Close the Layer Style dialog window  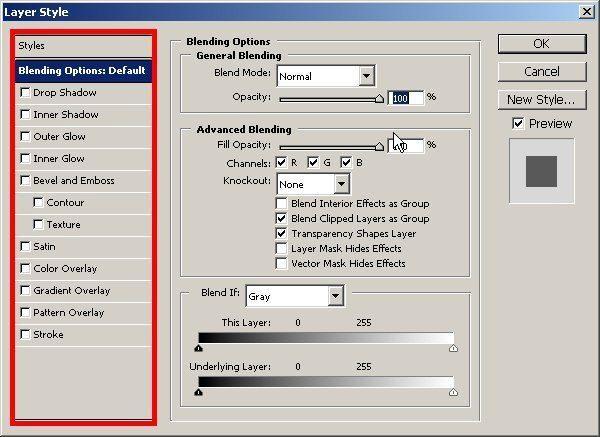click(x=584, y=12)
